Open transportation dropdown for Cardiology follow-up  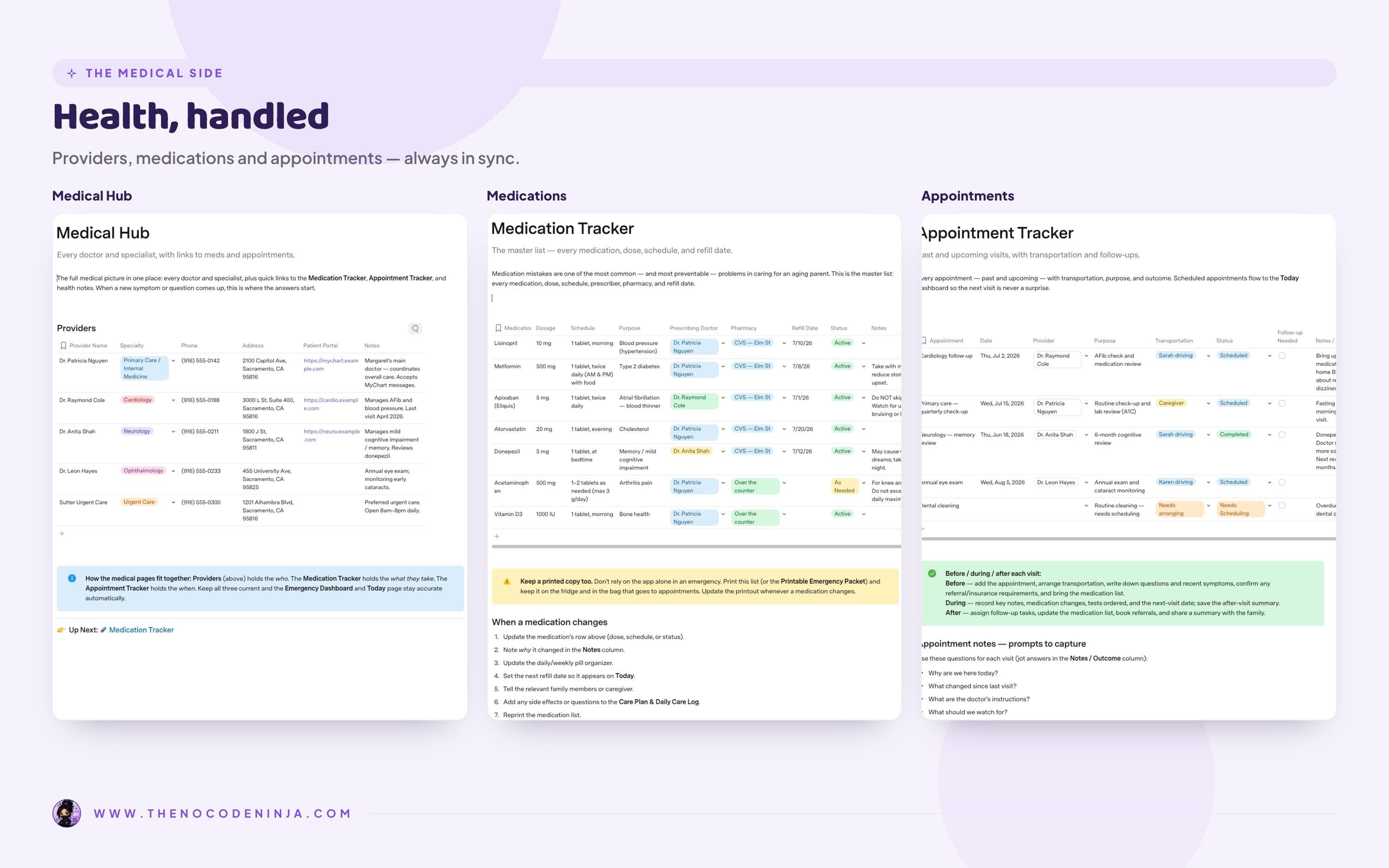point(1208,356)
